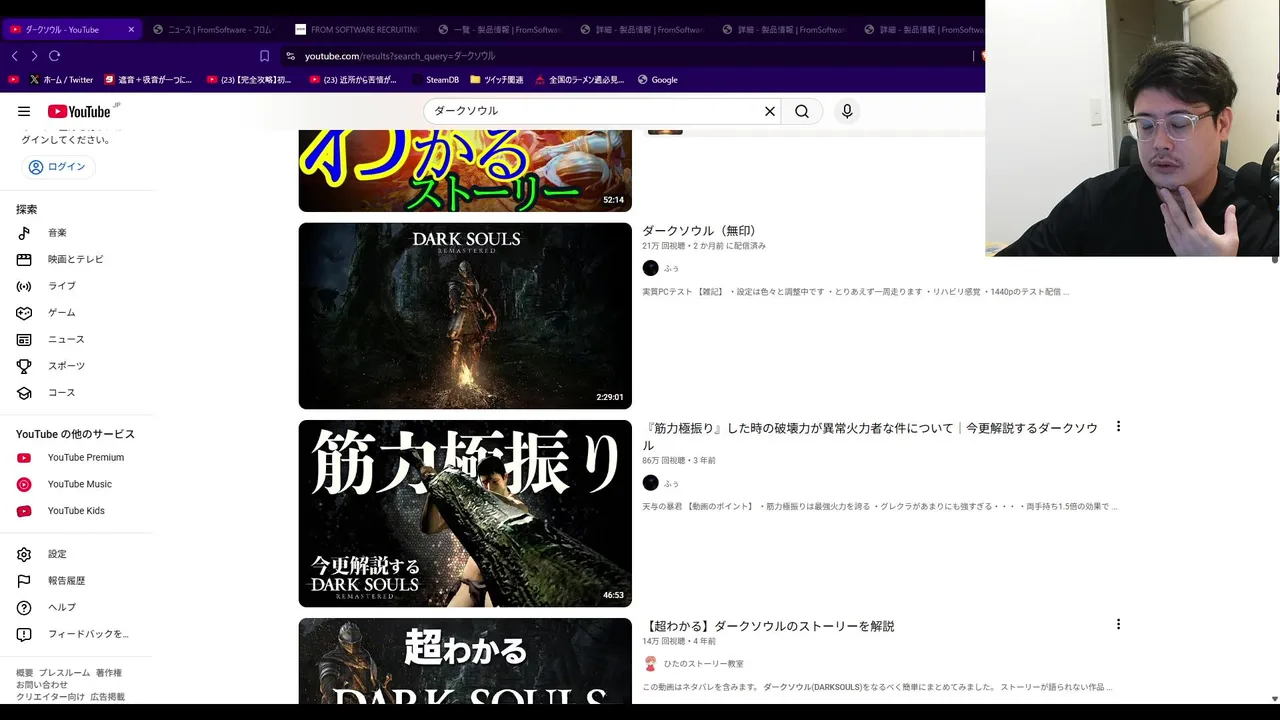Open the プレスルーム footer link
This screenshot has width=1280, height=720.
(64, 673)
